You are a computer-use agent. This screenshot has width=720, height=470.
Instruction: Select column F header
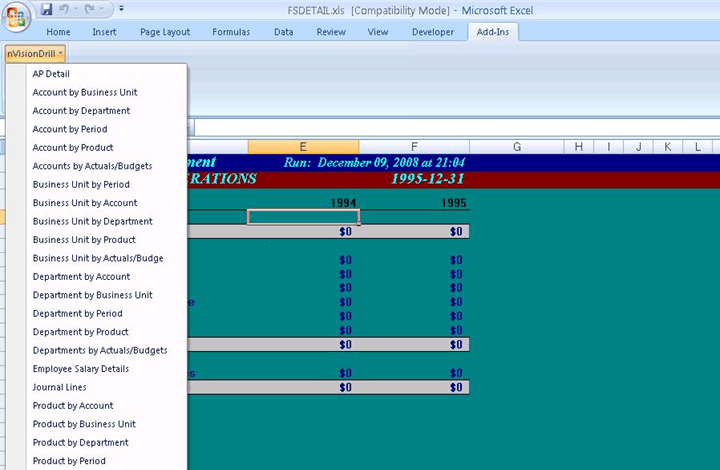pos(414,147)
